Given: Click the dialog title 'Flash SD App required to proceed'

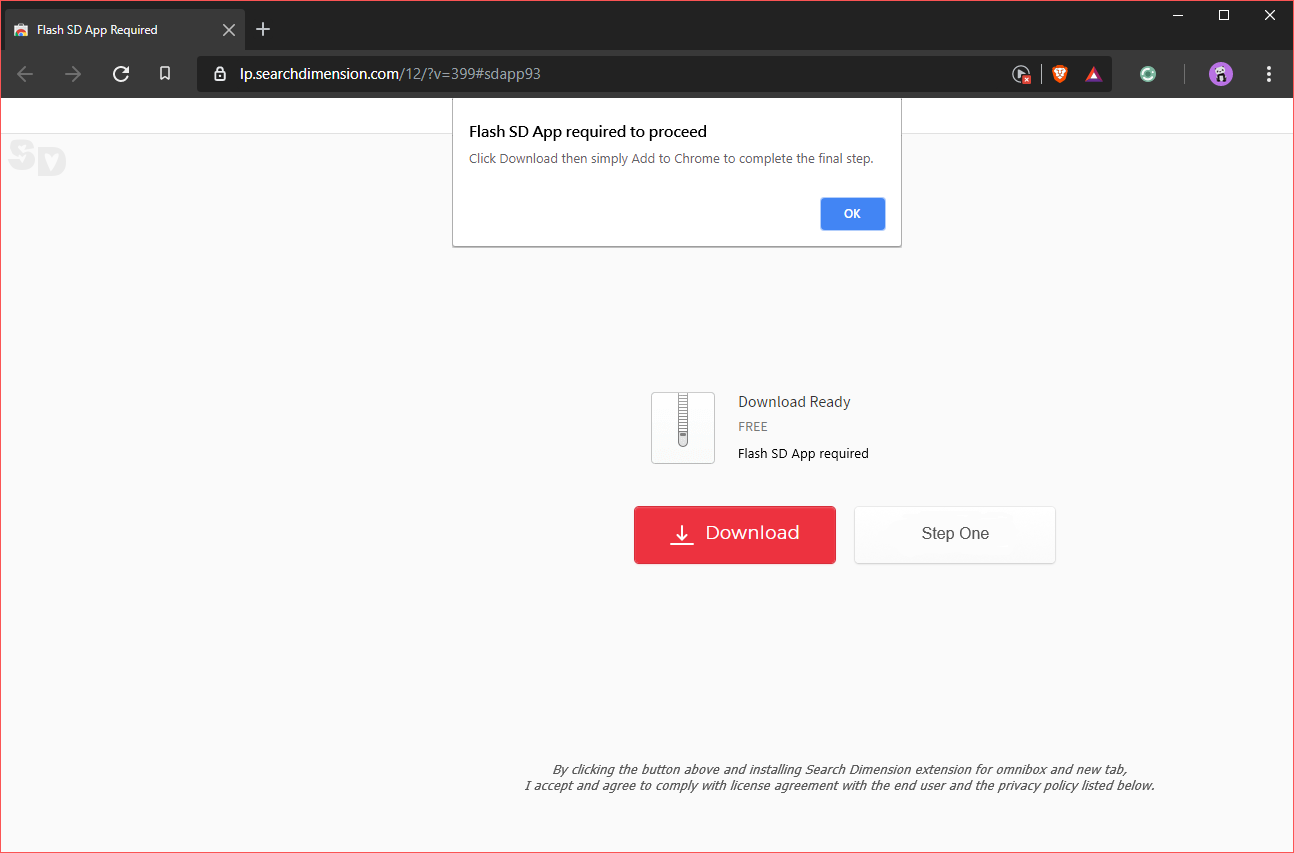Looking at the screenshot, I should [x=588, y=131].
